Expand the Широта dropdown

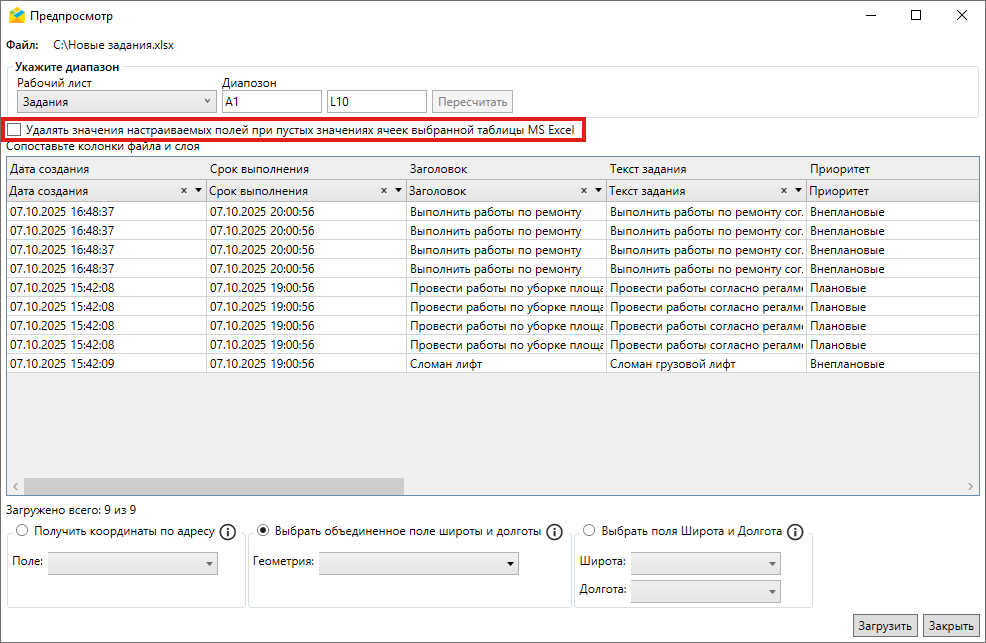705,563
